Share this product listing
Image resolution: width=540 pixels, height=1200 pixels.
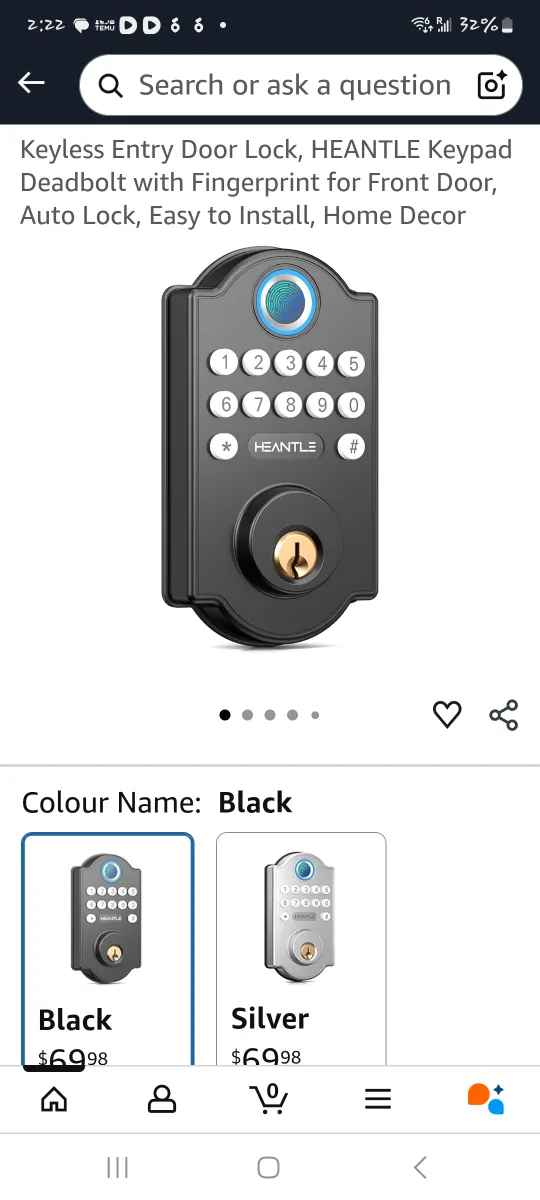pos(503,714)
